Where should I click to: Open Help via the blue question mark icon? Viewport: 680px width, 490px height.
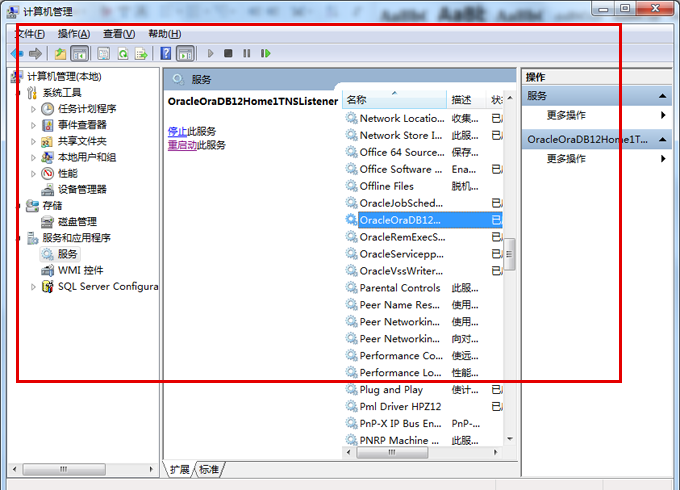coord(166,53)
